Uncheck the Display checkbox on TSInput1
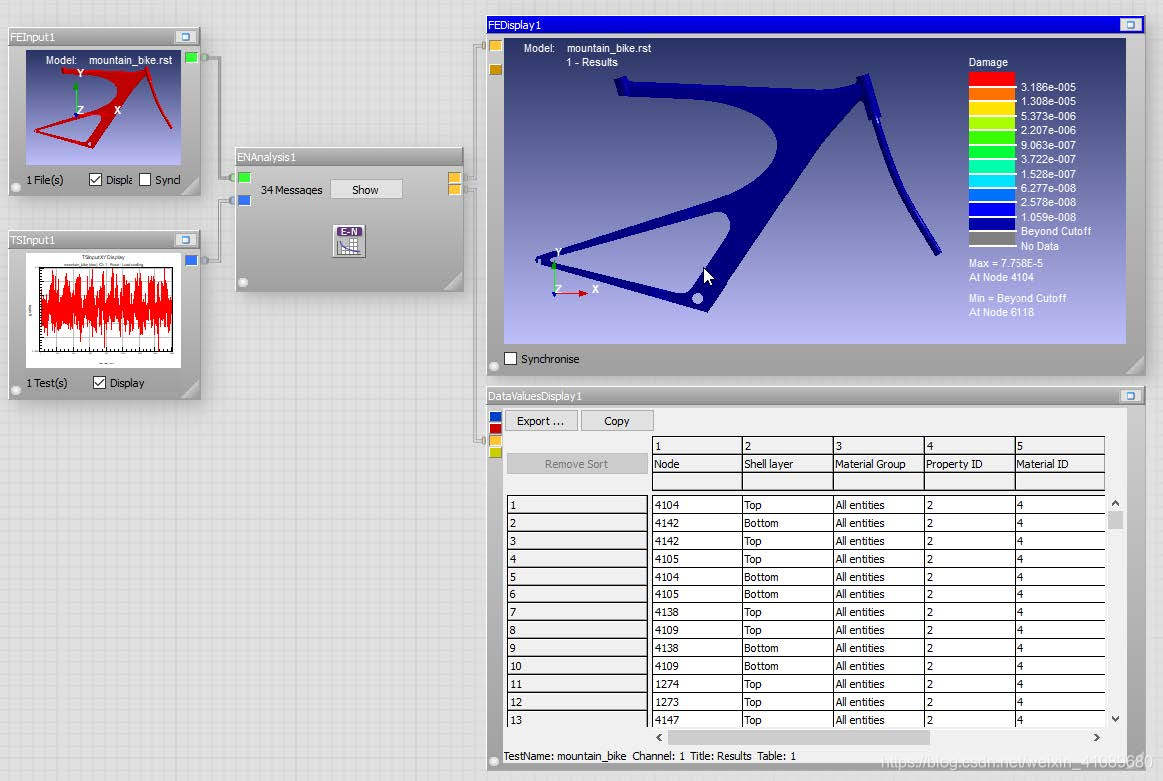Screen dimensions: 1163x781 click(x=98, y=382)
